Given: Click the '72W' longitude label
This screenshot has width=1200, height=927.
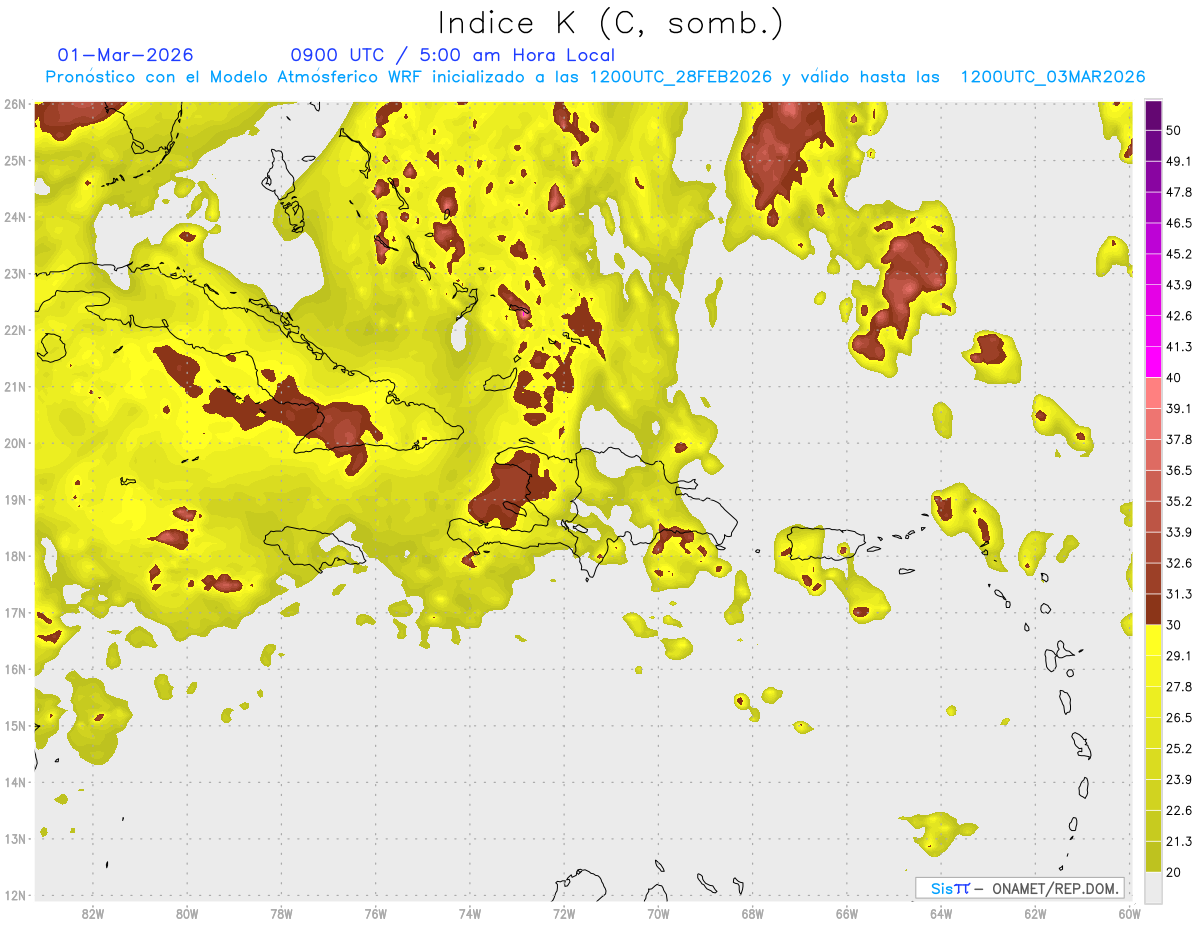Looking at the screenshot, I should click(564, 913).
